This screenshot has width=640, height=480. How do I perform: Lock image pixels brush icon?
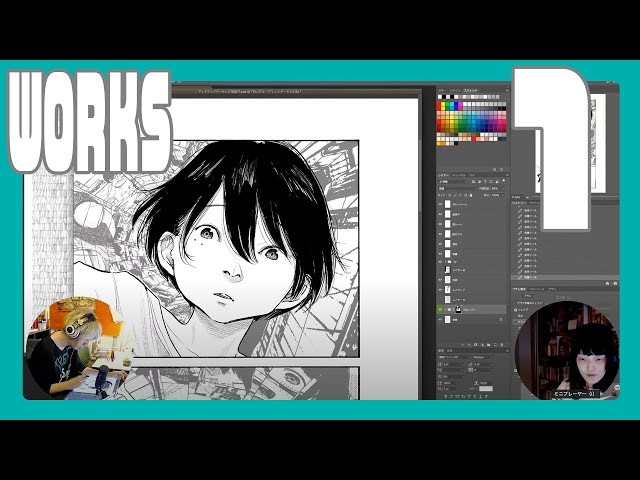pos(455,195)
